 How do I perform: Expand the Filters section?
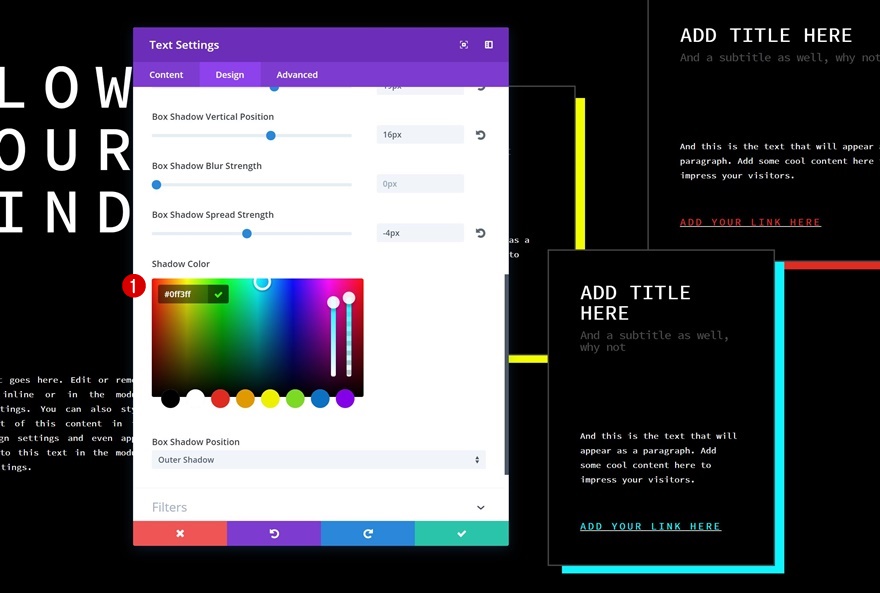[319, 507]
